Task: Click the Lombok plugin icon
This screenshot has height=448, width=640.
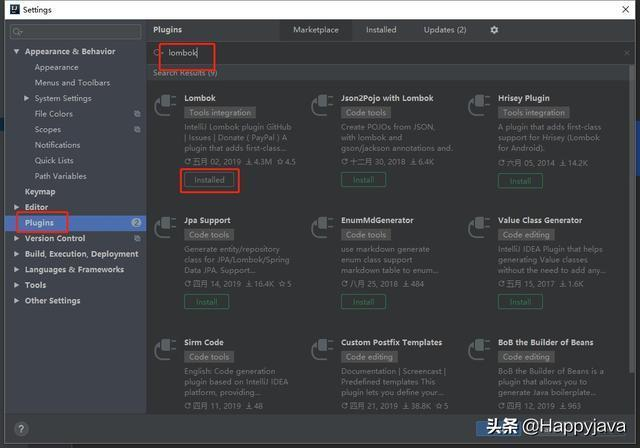Action: point(165,105)
